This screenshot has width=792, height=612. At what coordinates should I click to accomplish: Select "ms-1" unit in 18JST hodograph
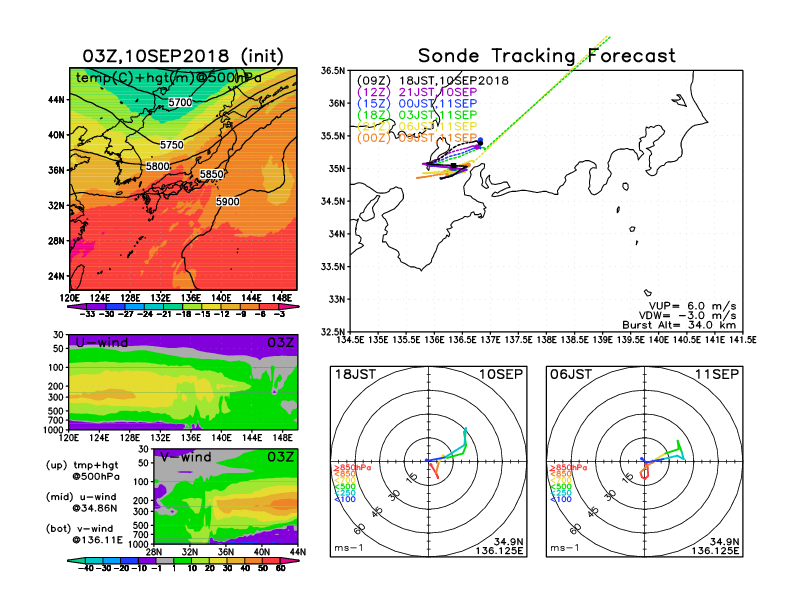[349, 548]
